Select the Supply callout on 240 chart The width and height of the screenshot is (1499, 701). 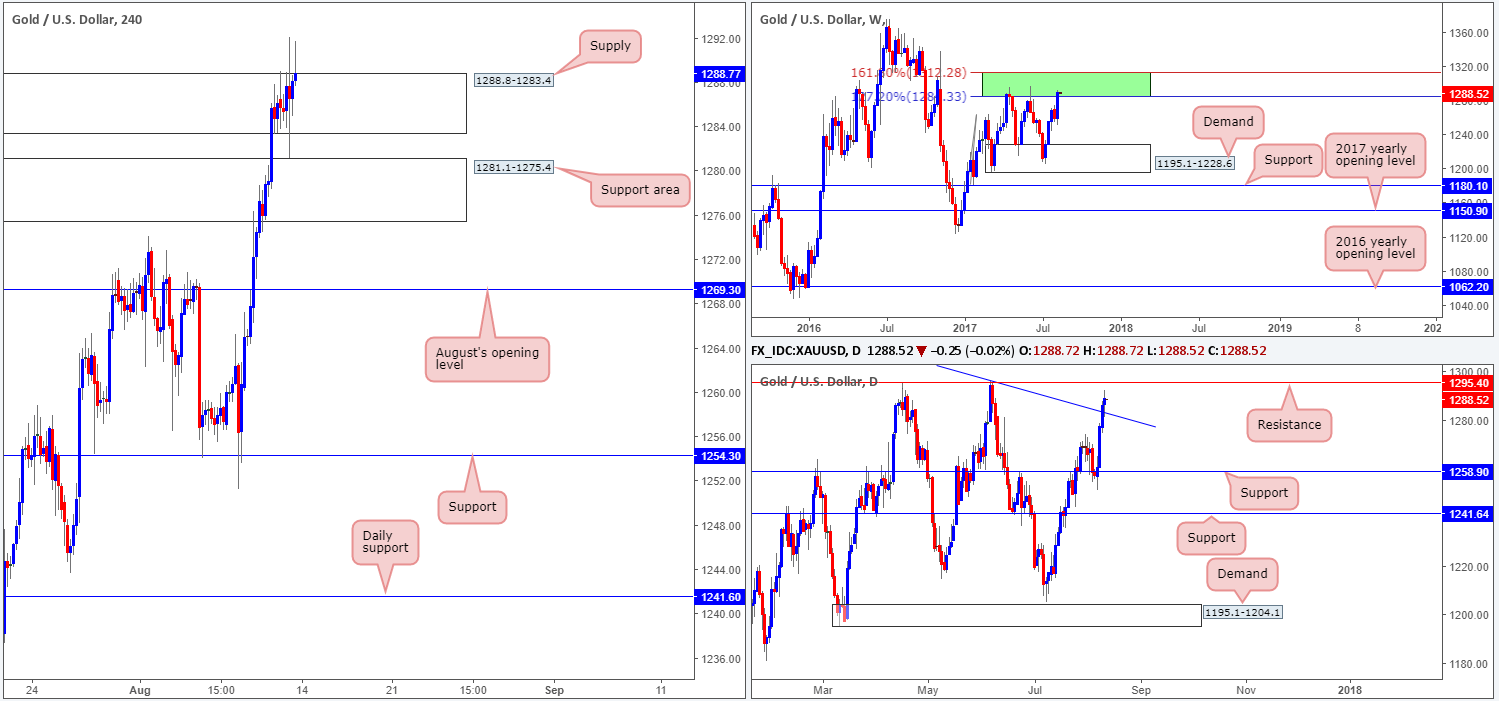click(610, 46)
